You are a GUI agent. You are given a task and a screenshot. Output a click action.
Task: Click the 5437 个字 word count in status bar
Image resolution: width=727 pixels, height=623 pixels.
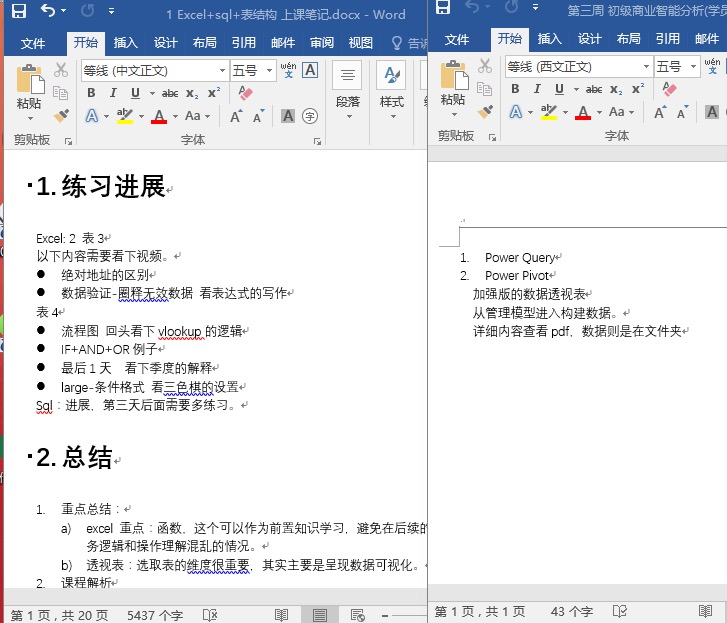155,614
